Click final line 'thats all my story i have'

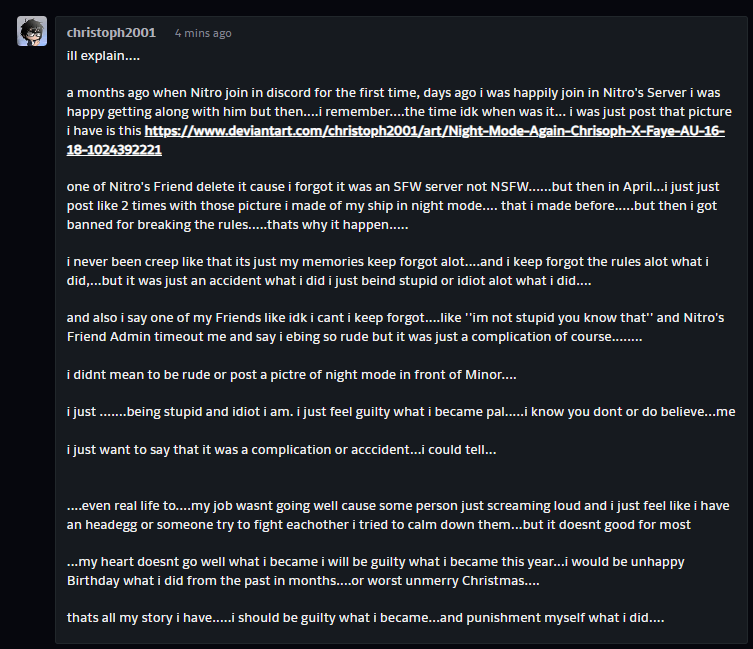coord(365,618)
